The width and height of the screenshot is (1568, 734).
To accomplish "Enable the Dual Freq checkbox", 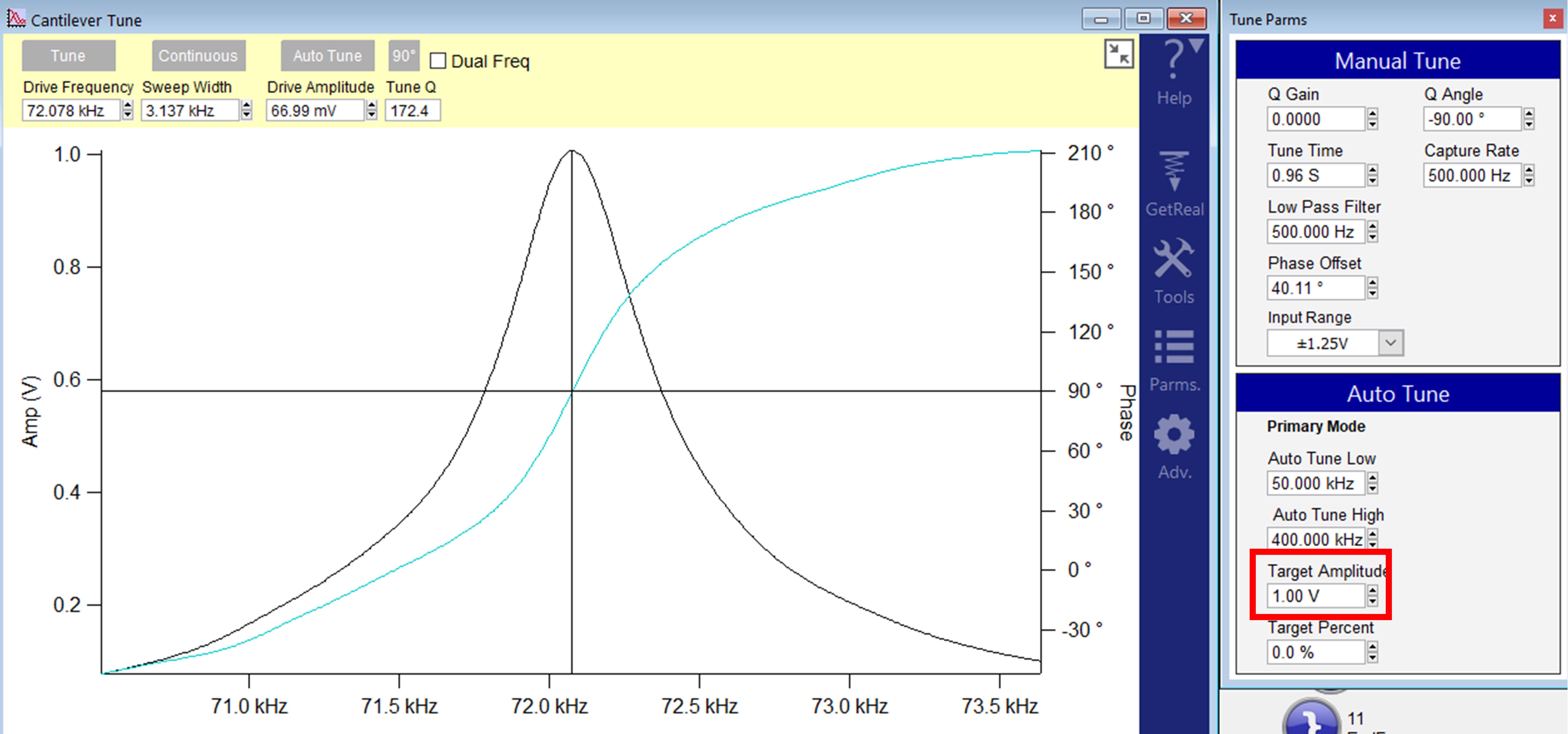I will tap(438, 61).
